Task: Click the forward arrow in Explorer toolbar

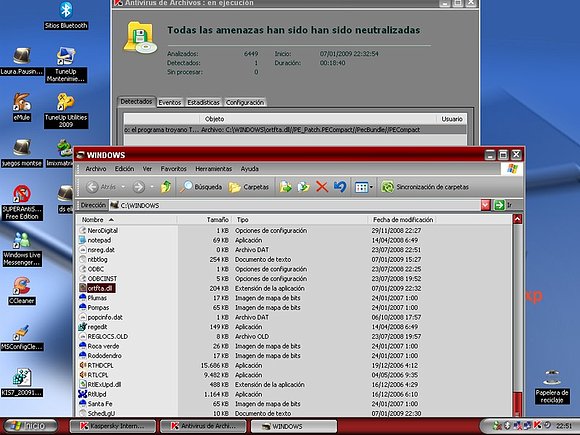Action: (139, 187)
